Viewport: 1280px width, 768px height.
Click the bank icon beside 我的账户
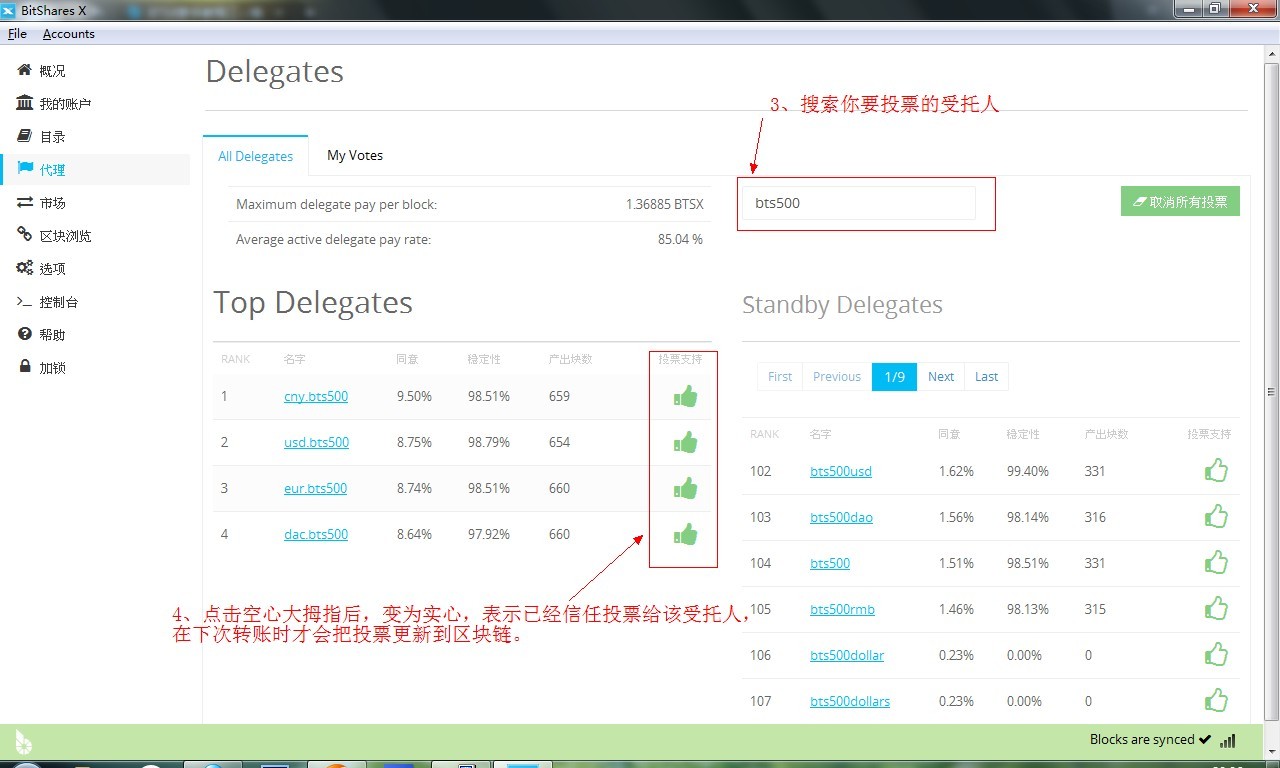tap(24, 103)
